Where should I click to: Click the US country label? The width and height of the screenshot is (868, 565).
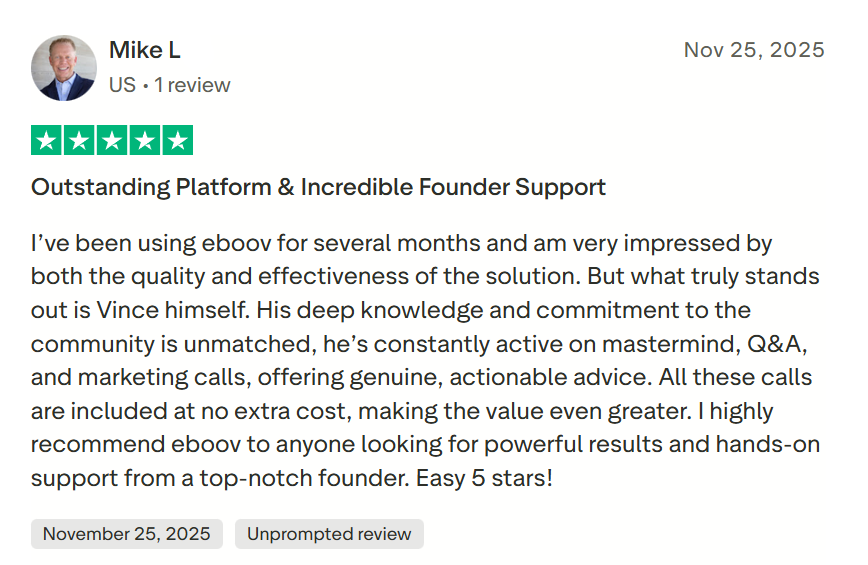click(122, 85)
